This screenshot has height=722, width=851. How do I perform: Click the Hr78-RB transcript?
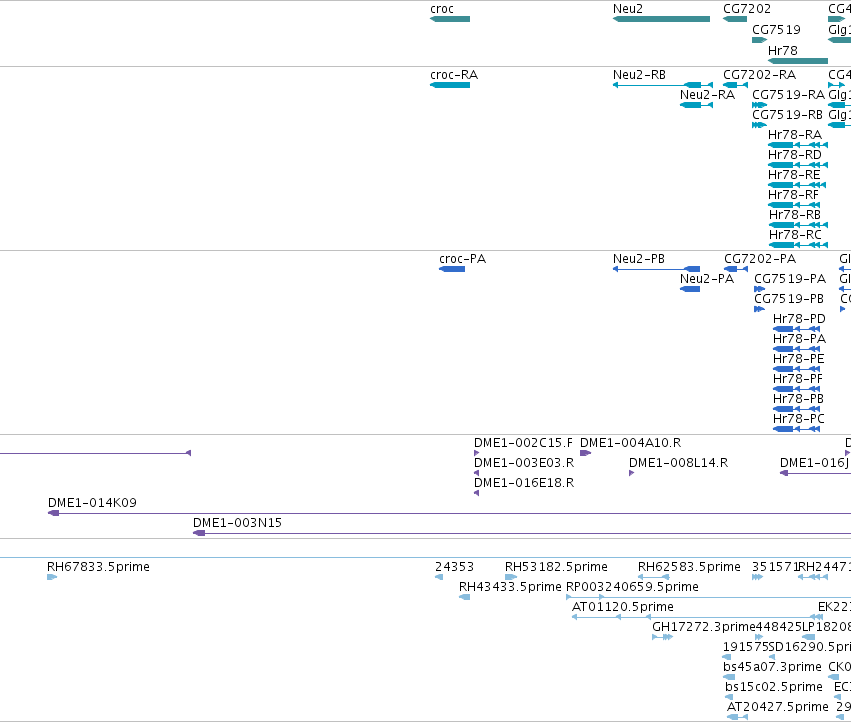pos(798,225)
